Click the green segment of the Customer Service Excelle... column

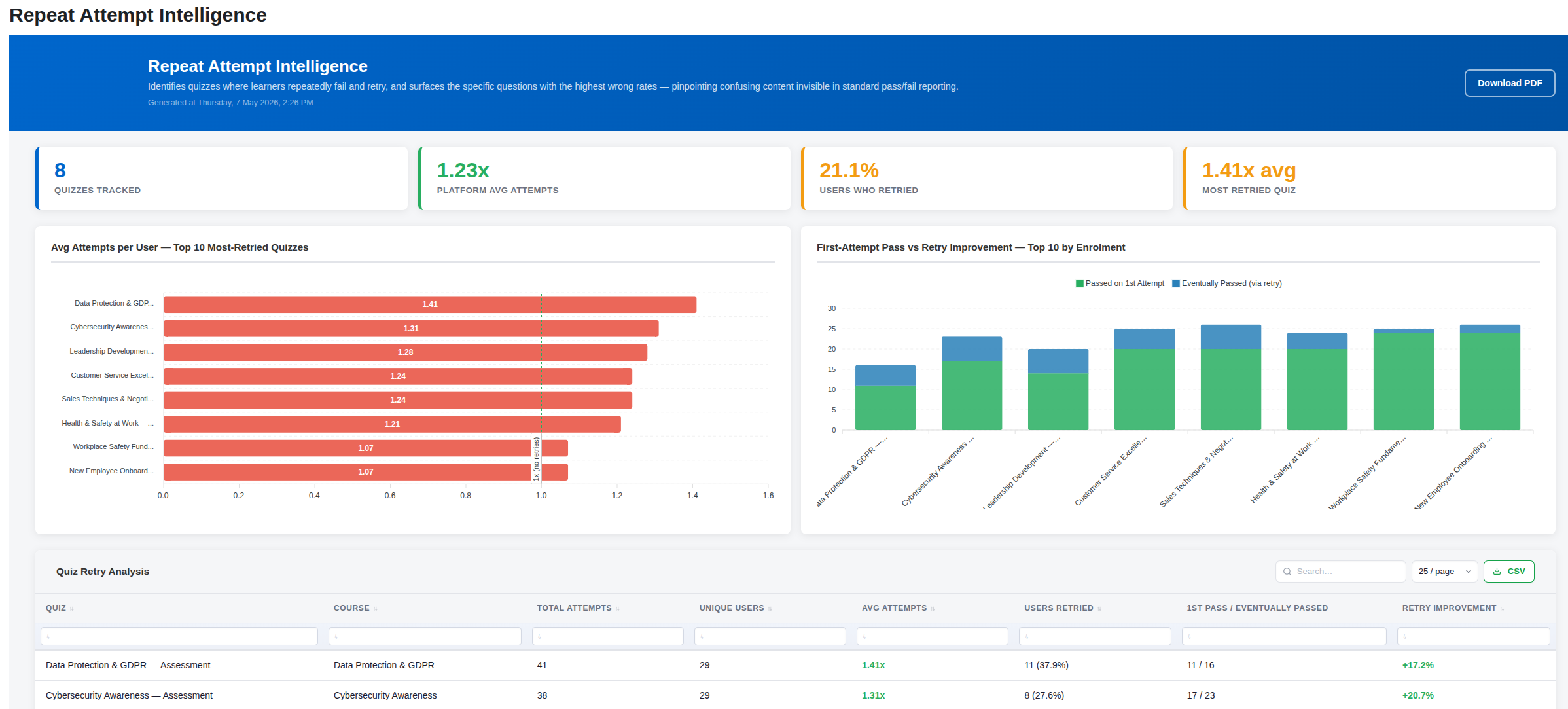point(1144,390)
